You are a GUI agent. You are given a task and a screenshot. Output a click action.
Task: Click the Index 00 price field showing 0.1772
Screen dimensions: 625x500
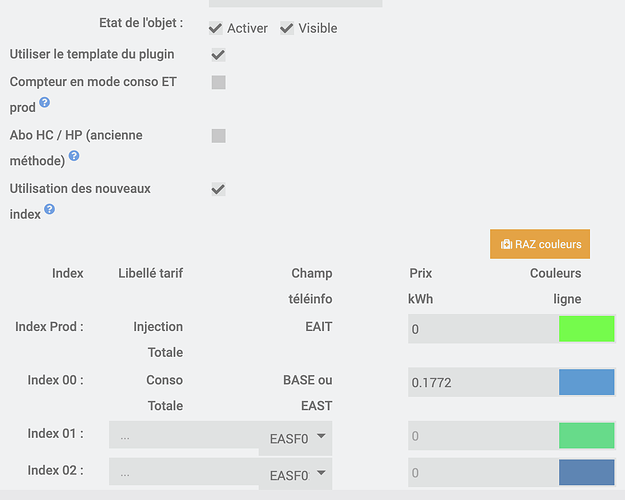tap(483, 382)
